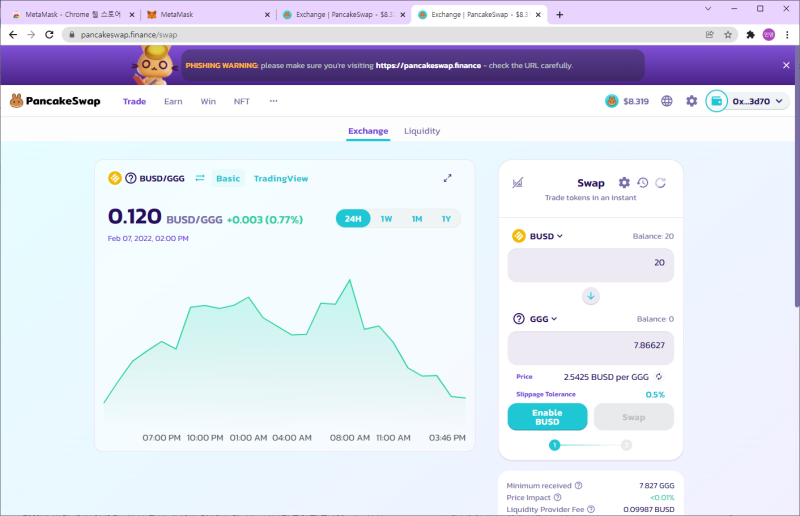Click the CAKE price token icon
The height and width of the screenshot is (516, 800).
pyautogui.click(x=611, y=101)
